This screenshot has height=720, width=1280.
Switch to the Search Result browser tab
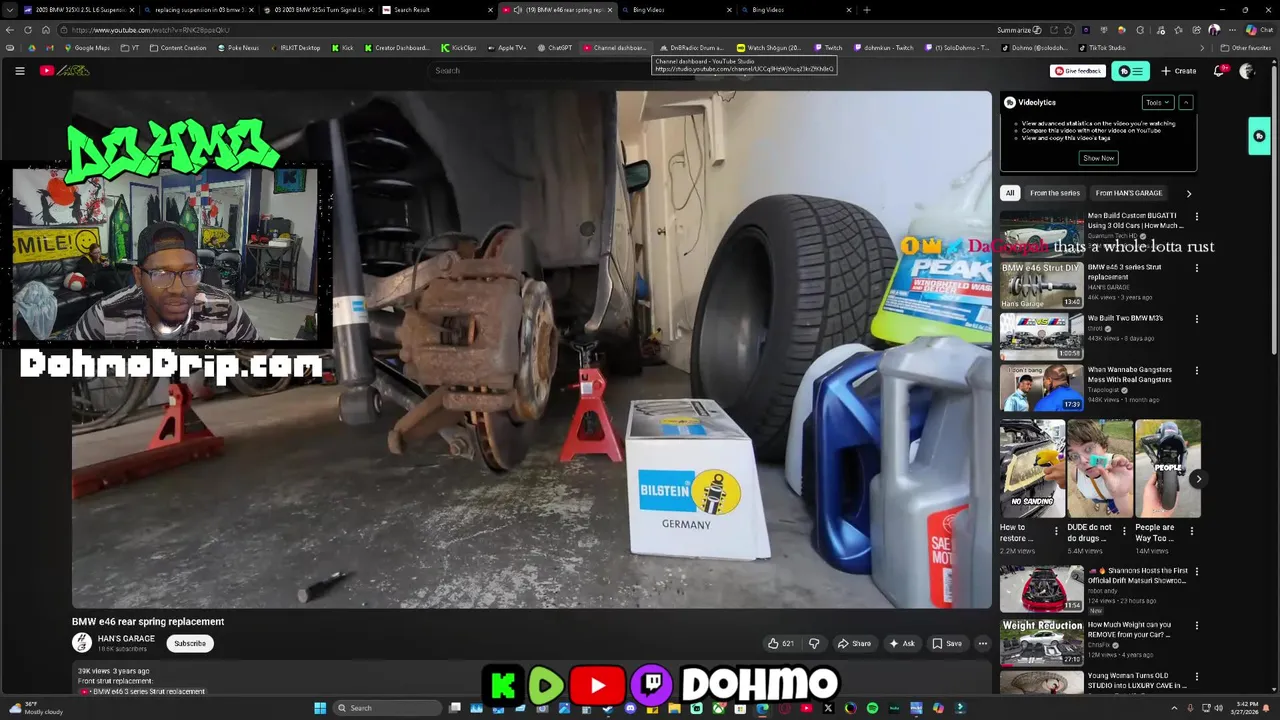tap(435, 10)
